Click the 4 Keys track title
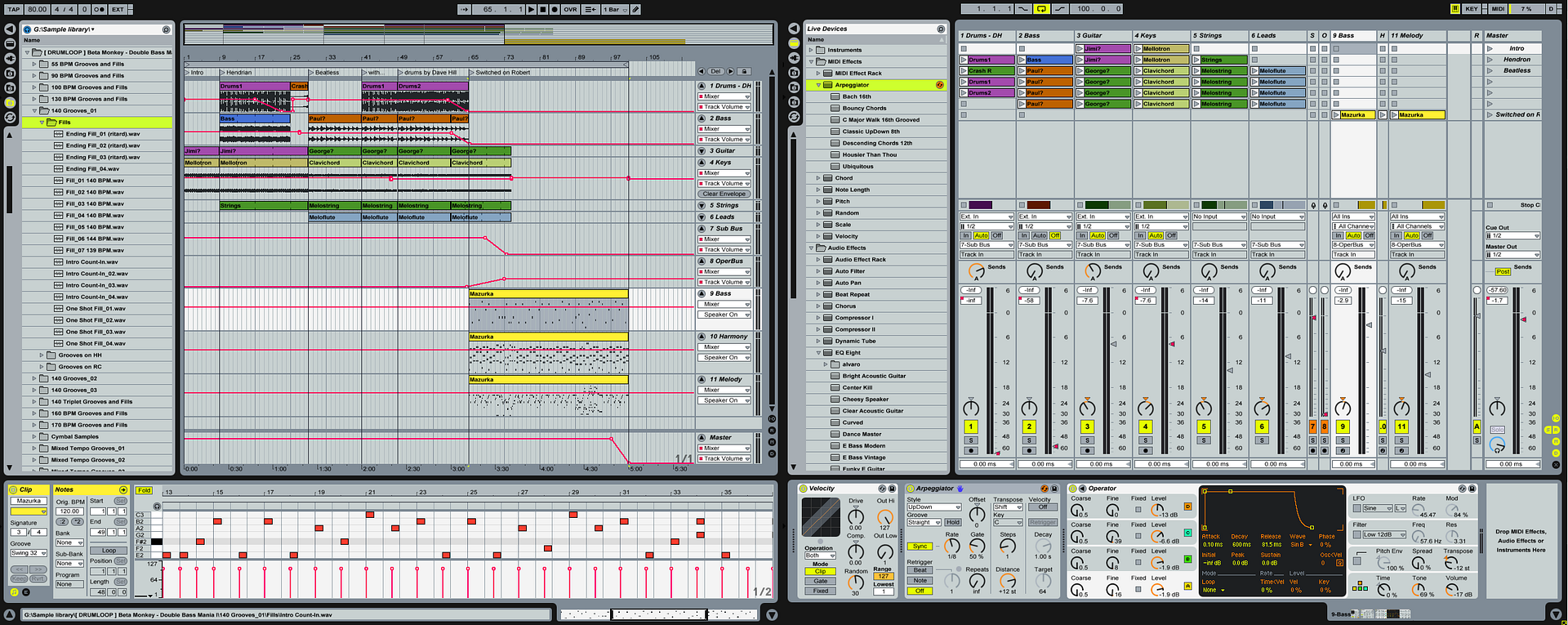This screenshot has width=1568, height=625. [1161, 35]
